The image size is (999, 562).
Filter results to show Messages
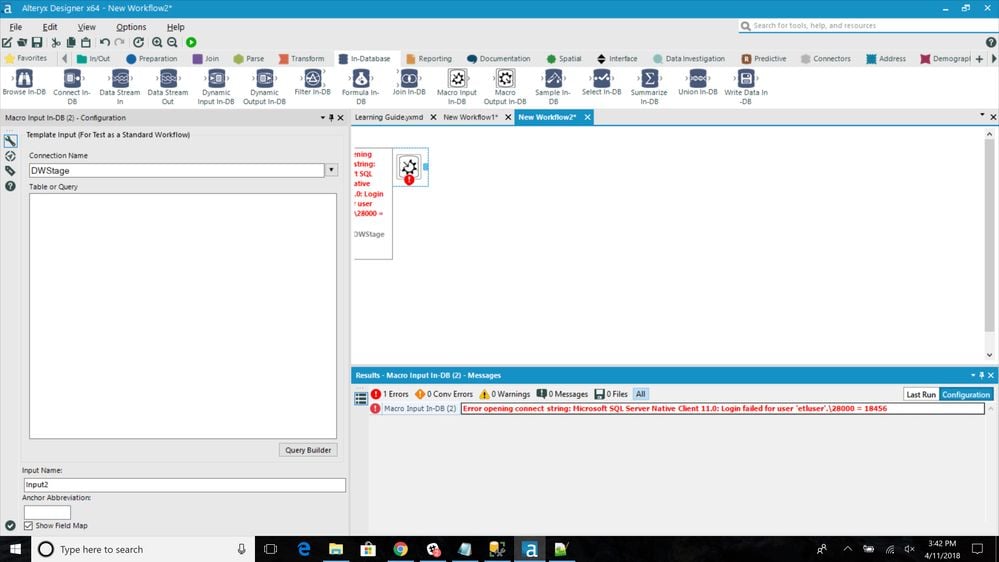coord(562,394)
